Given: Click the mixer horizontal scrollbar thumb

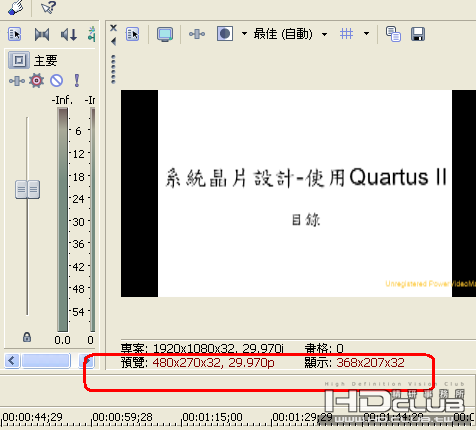Looking at the screenshot, I should tap(46, 361).
